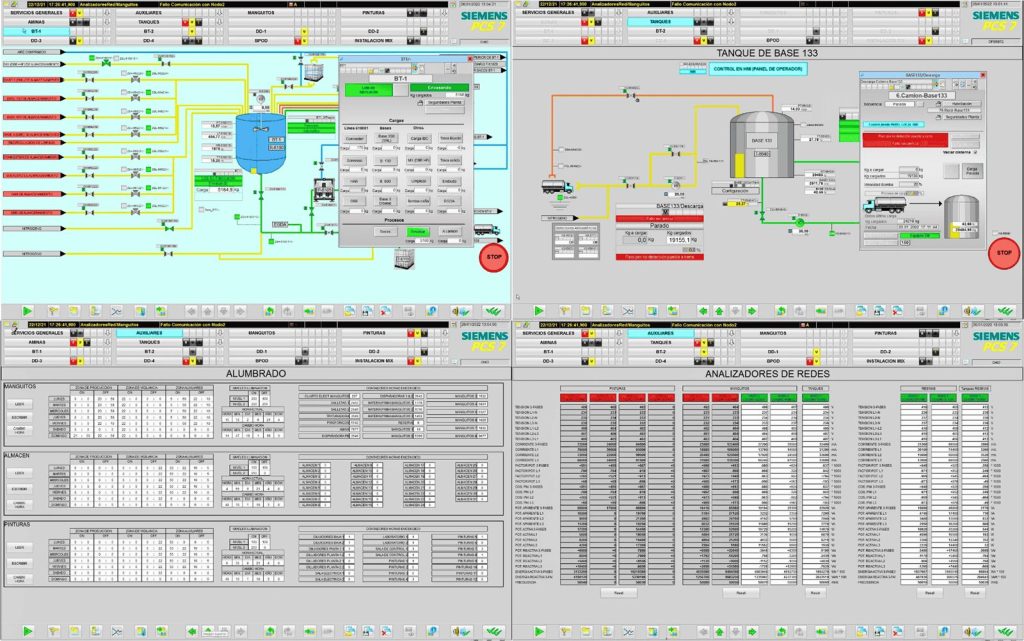Select BT-2 area in BT-1 screen navigation
Image resolution: width=1024 pixels, height=641 pixels.
click(149, 31)
